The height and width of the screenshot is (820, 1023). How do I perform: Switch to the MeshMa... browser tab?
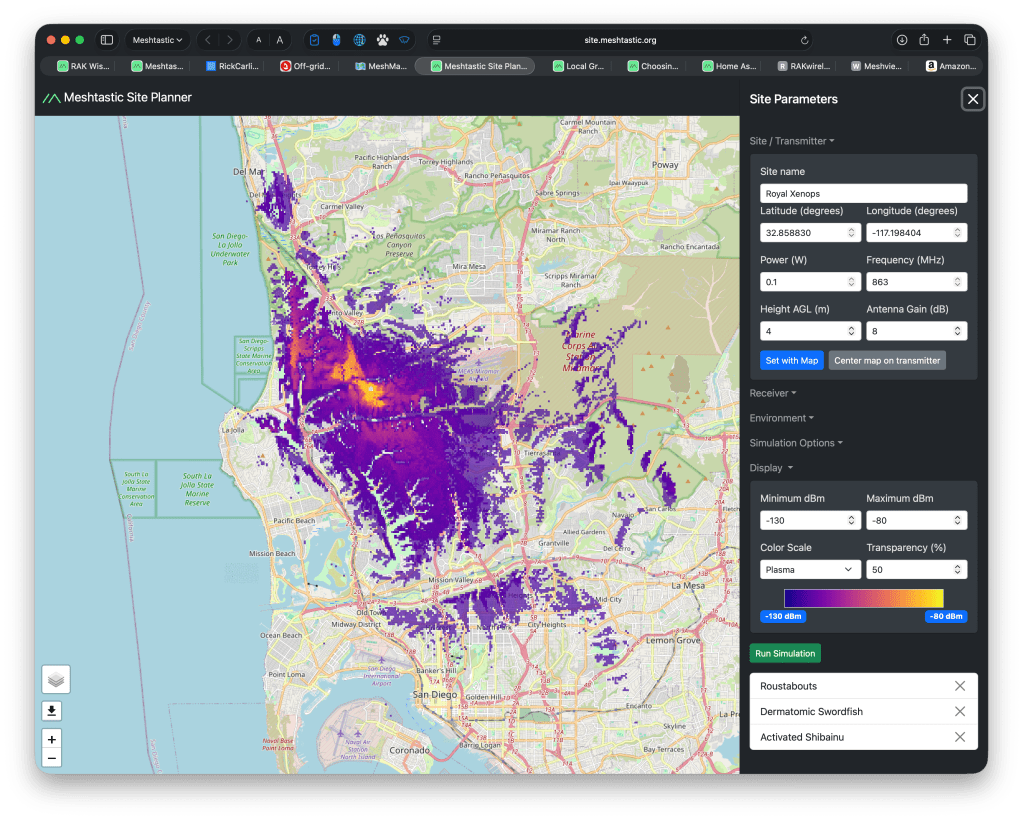[380, 67]
